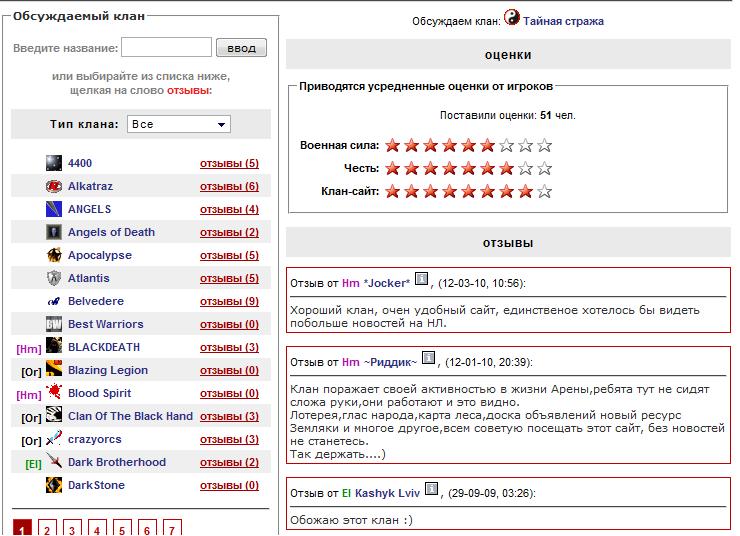
Task: Open отзывы (5) for Apocalypse
Action: point(229,255)
